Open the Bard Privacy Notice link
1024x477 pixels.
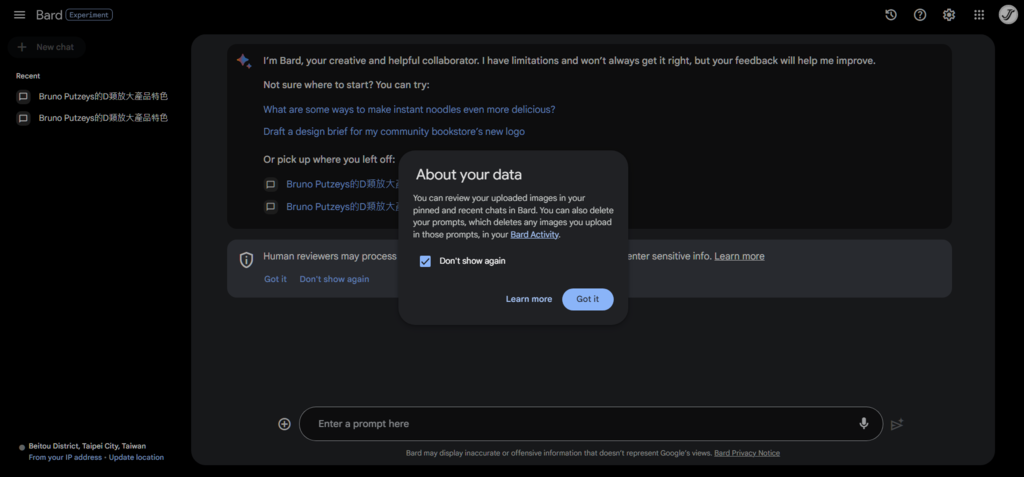point(747,453)
